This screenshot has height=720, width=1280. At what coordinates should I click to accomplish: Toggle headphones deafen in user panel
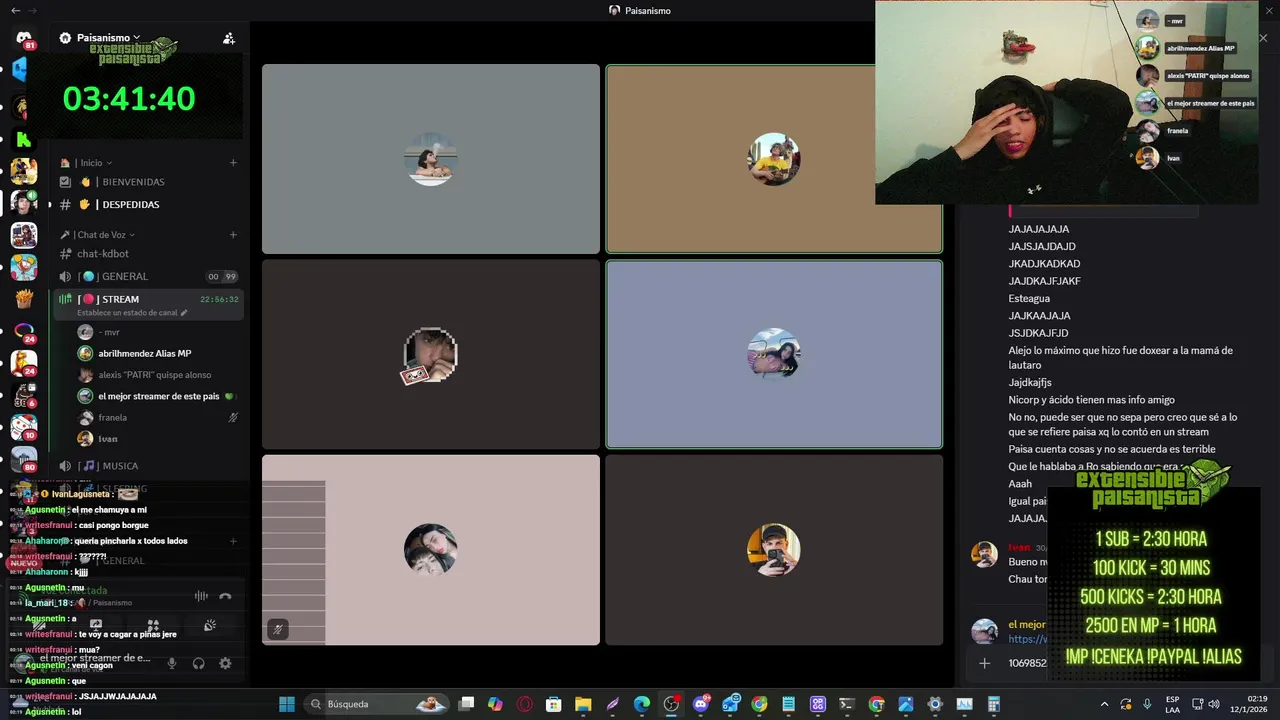[199, 663]
